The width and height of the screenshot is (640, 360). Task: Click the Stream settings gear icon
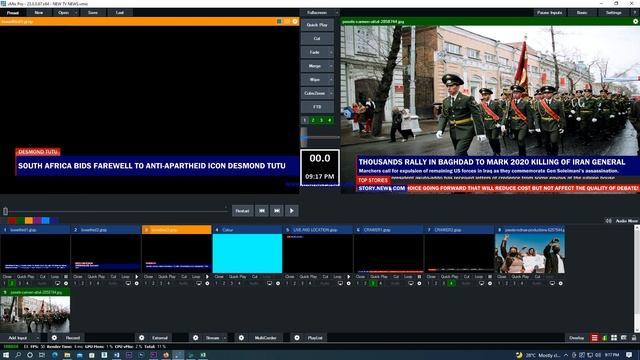(196, 338)
